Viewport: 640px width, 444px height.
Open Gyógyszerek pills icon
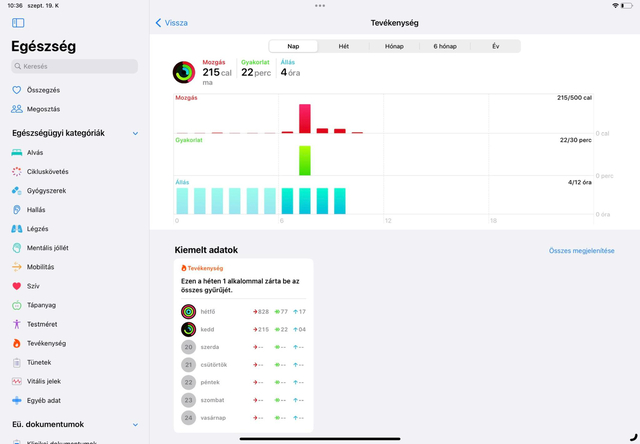click(17, 191)
